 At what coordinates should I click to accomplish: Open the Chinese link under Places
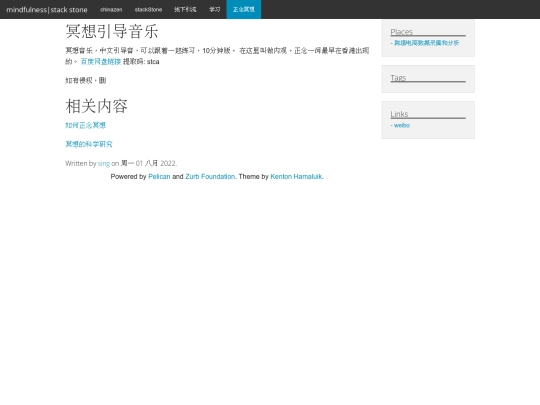point(426,43)
